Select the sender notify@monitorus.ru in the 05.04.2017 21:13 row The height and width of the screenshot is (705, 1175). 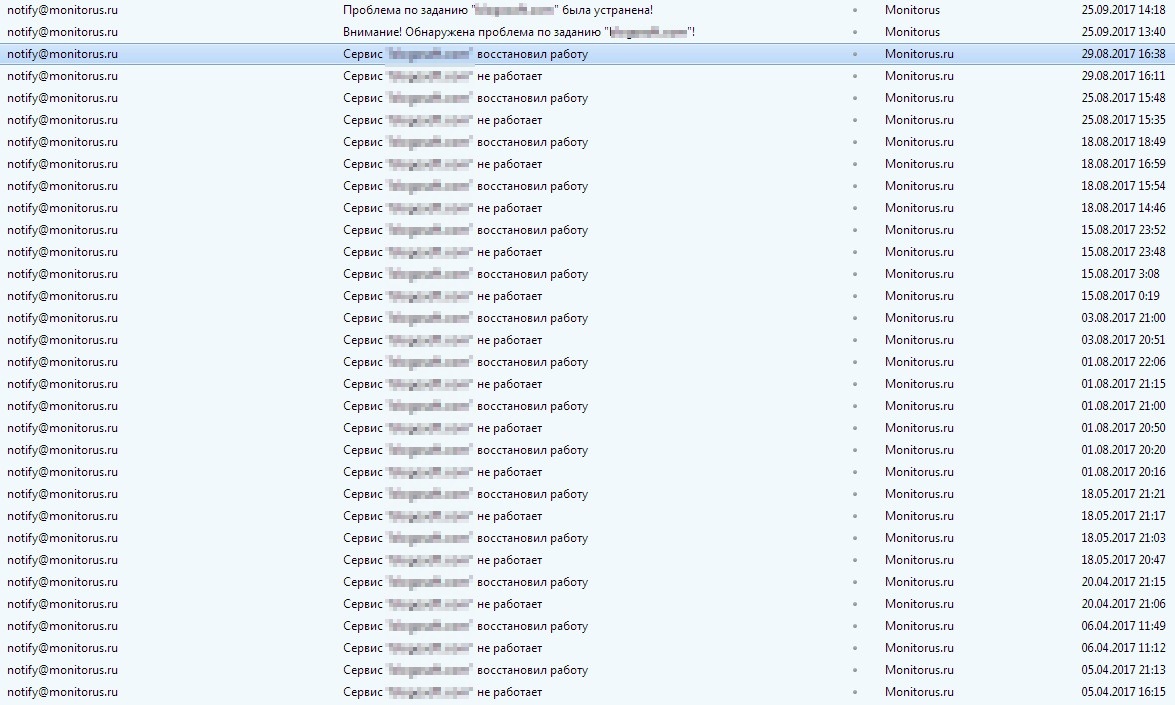click(62, 670)
